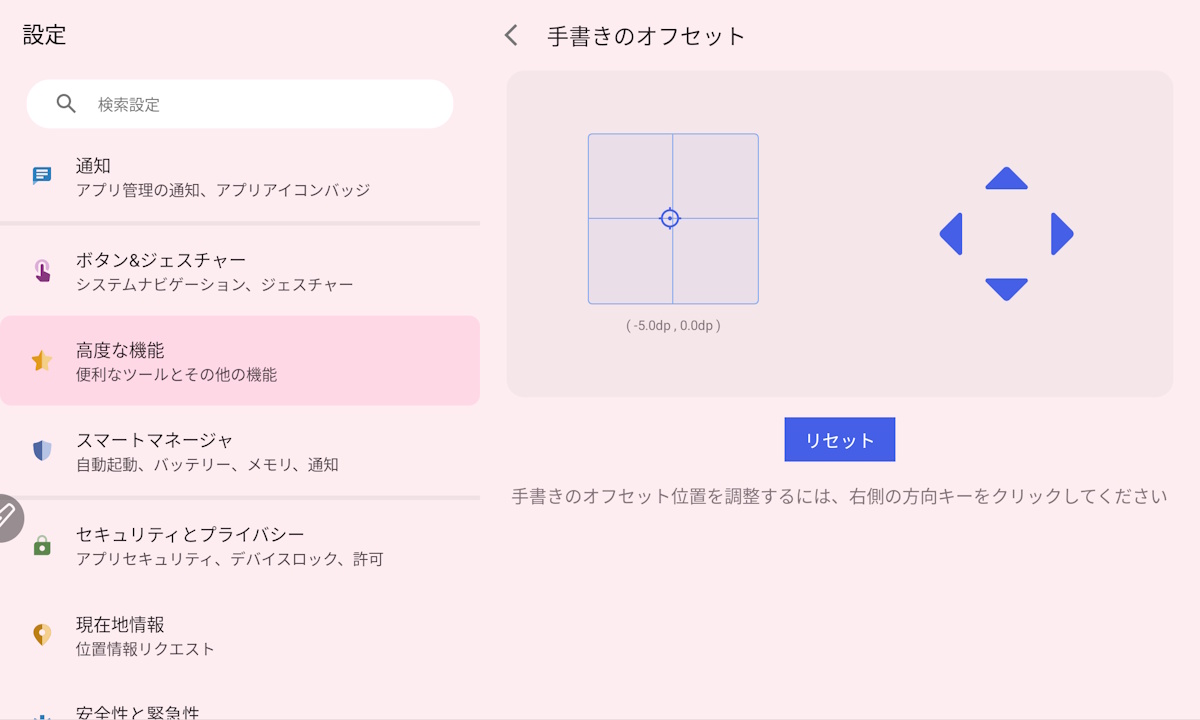This screenshot has width=1200, height=720.
Task: Tap the floating pen shortcut icon
Action: coord(8,517)
